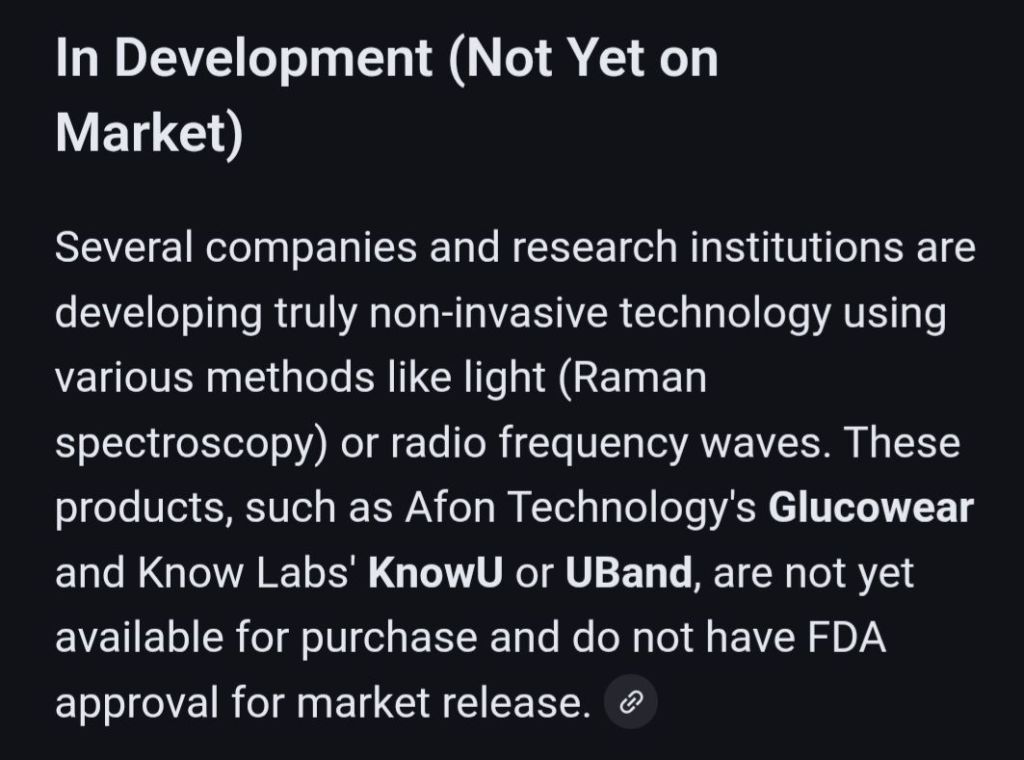
Task: Click the bold word UBand
Action: [x=627, y=574]
